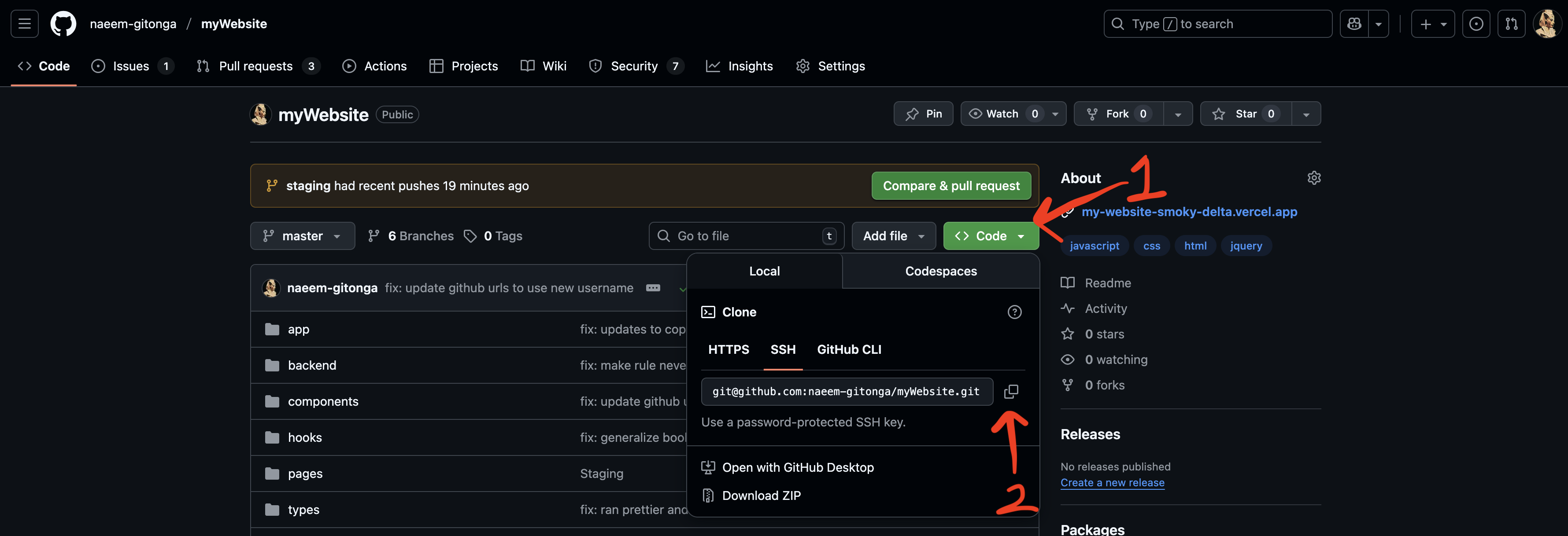Open the hamburger navigation menu
The width and height of the screenshot is (1568, 536).
24,24
